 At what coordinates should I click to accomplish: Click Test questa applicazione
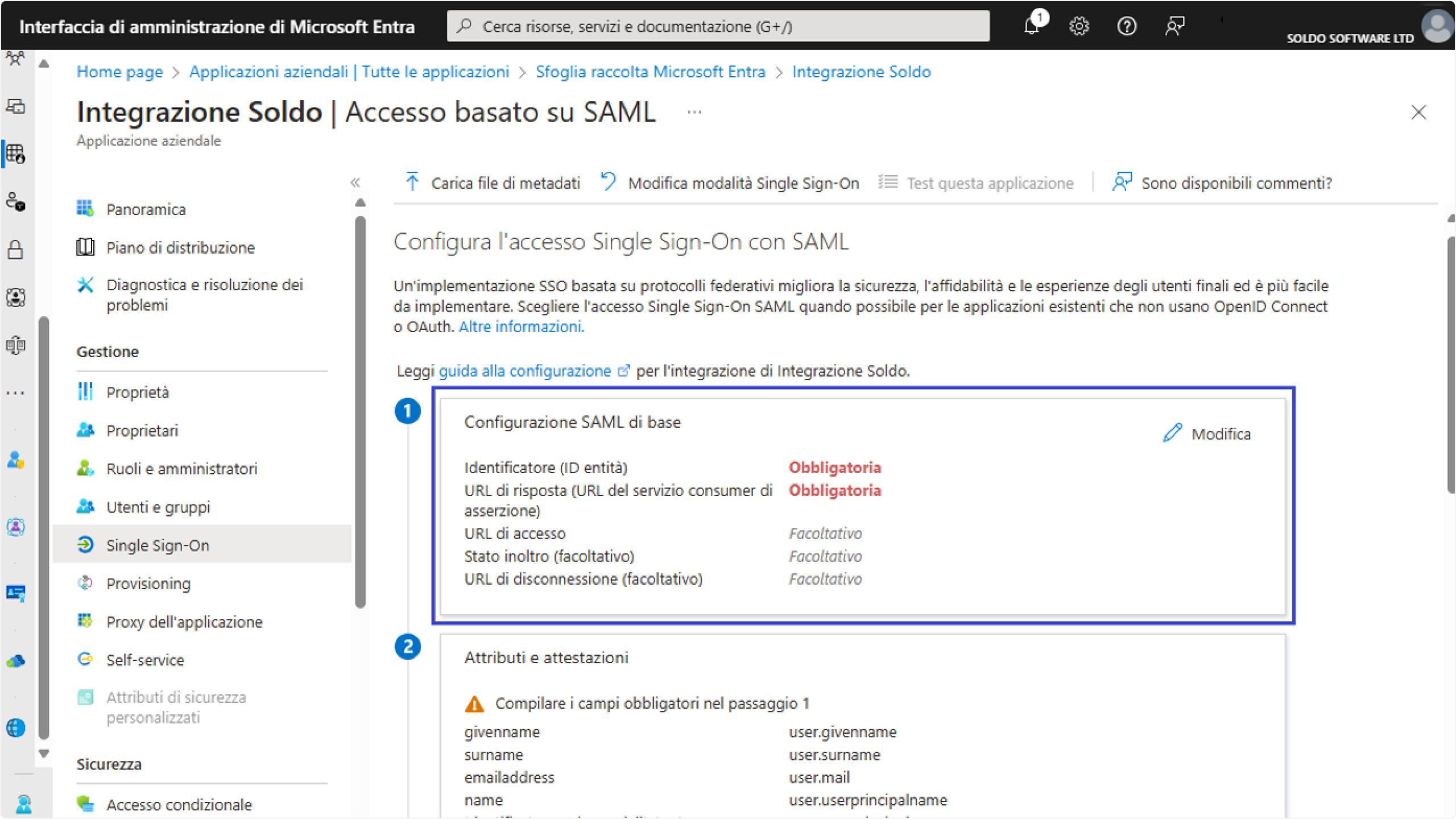click(x=976, y=183)
